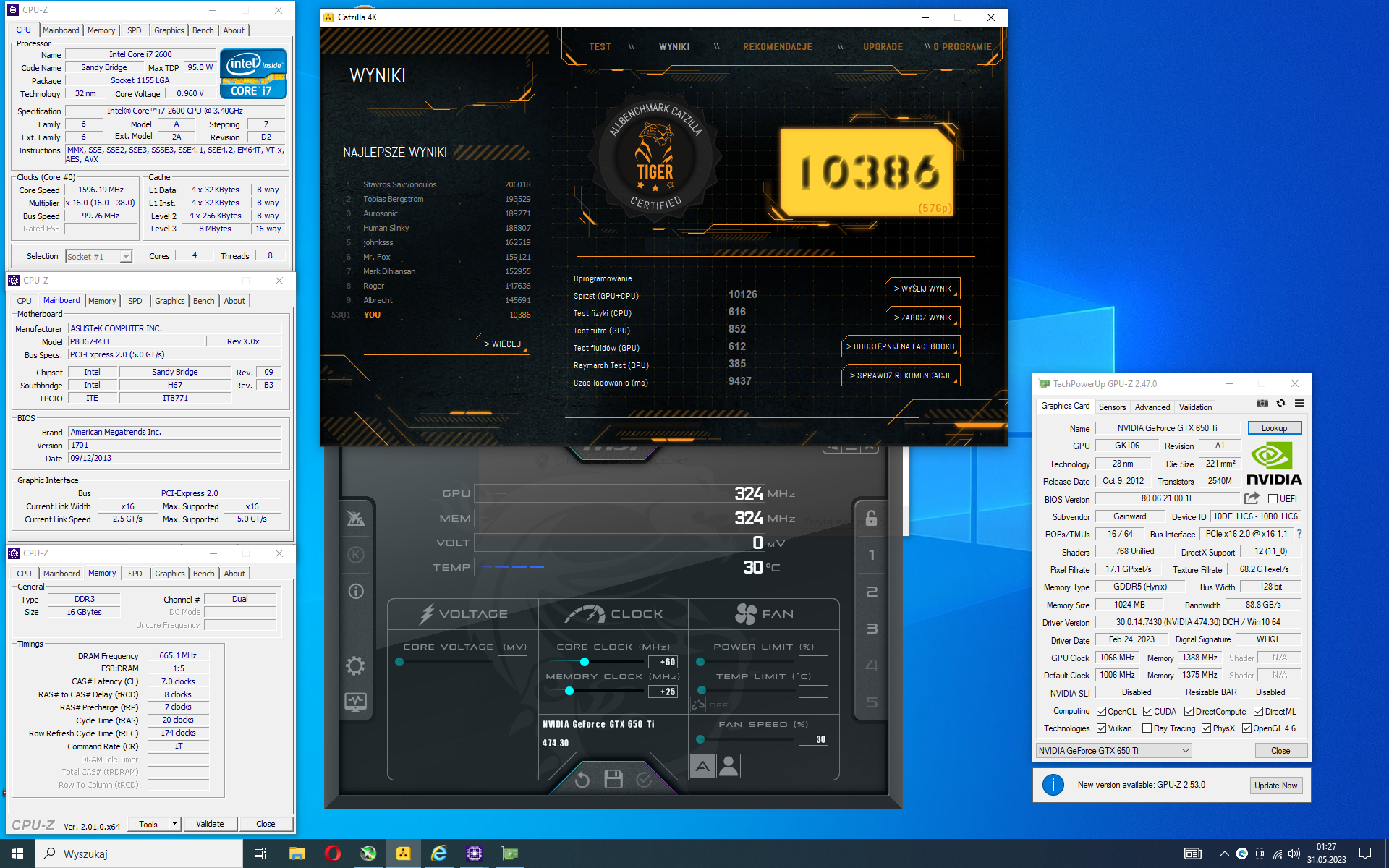This screenshot has height=868, width=1389.
Task: Toggle UEFI checkbox in GPU-Z
Action: coord(1273,499)
